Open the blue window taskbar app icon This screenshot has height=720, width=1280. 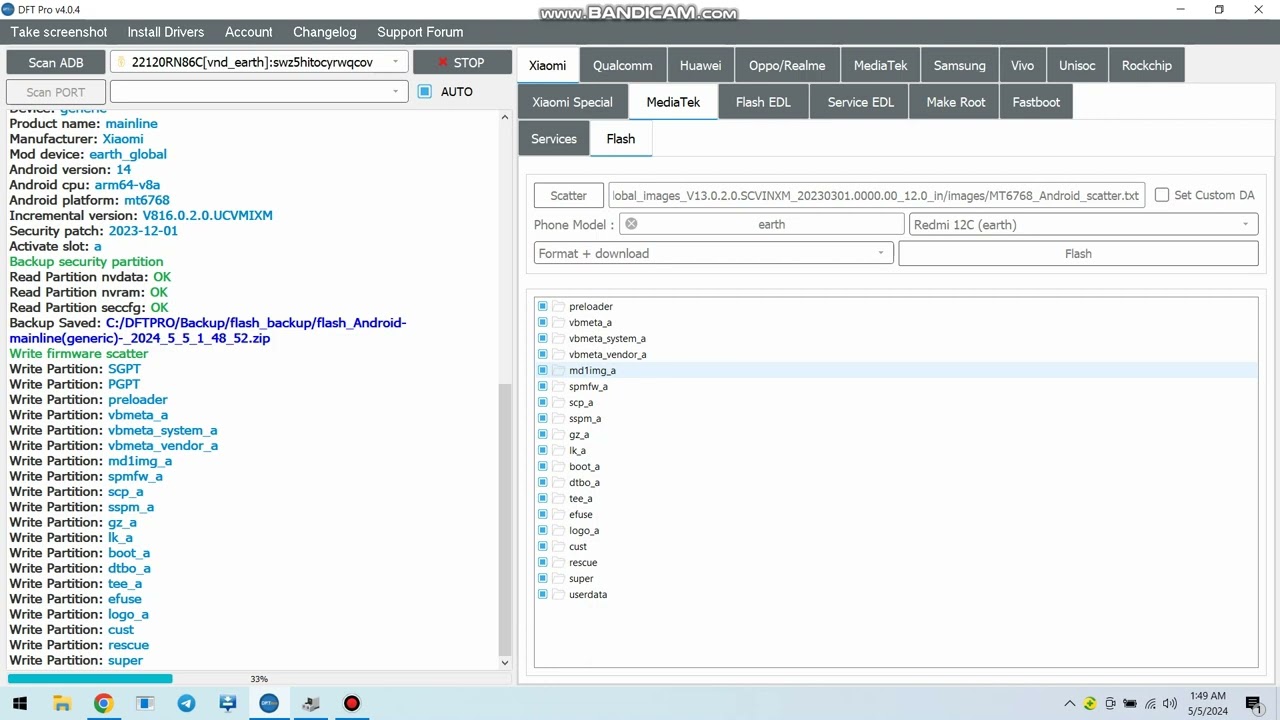(145, 703)
